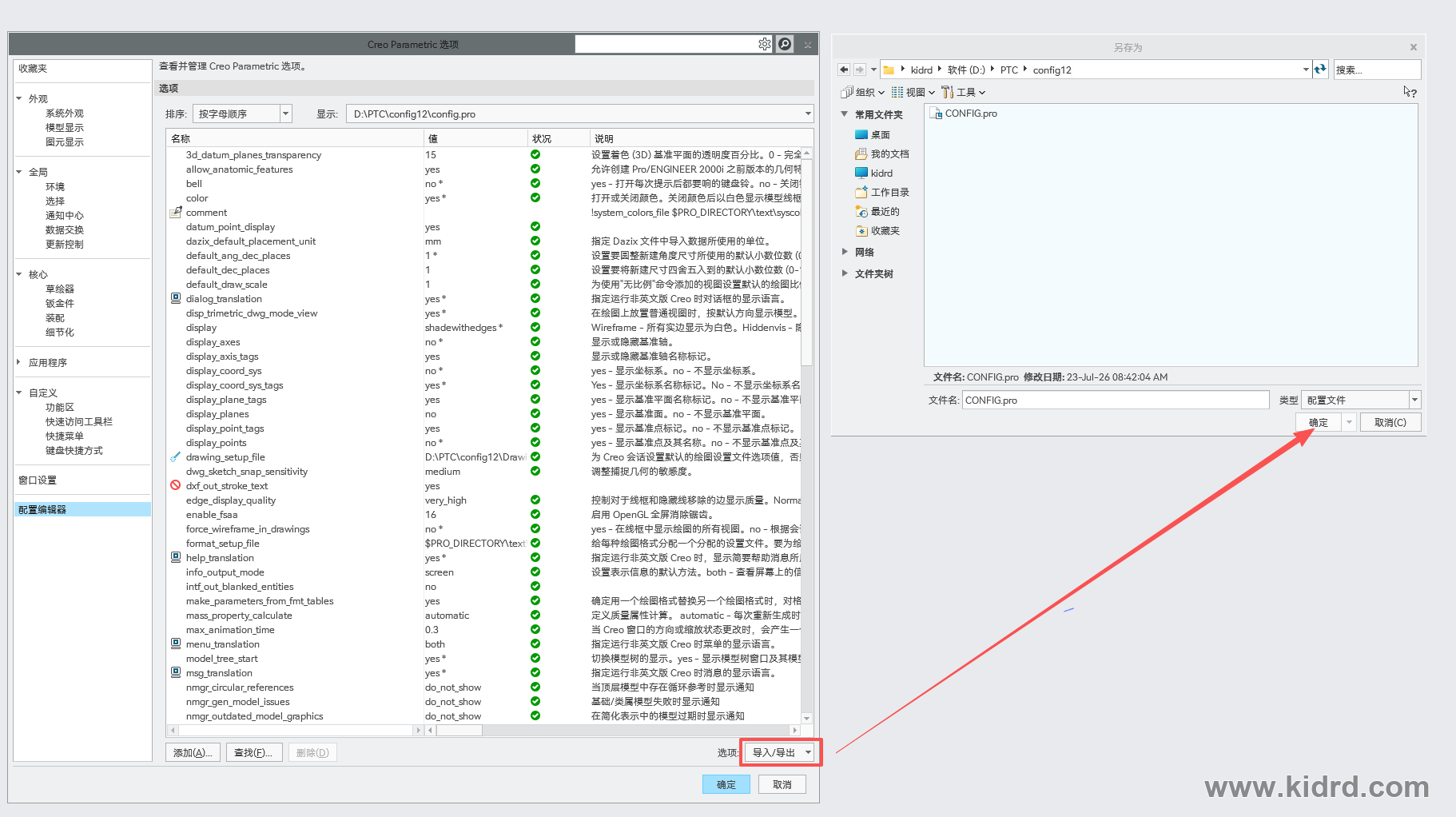This screenshot has height=817, width=1456.
Task: Collapse the 常用文件夹 section
Action: click(x=845, y=114)
